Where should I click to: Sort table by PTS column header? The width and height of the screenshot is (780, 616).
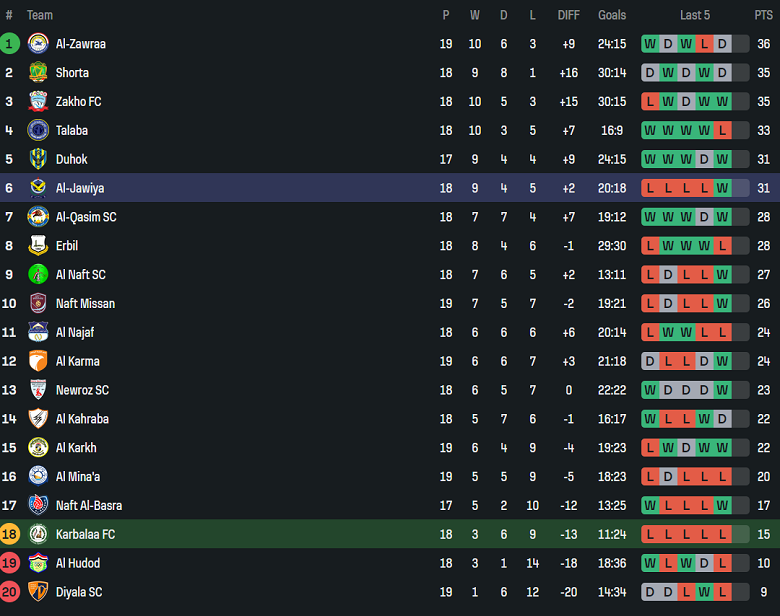tap(764, 15)
